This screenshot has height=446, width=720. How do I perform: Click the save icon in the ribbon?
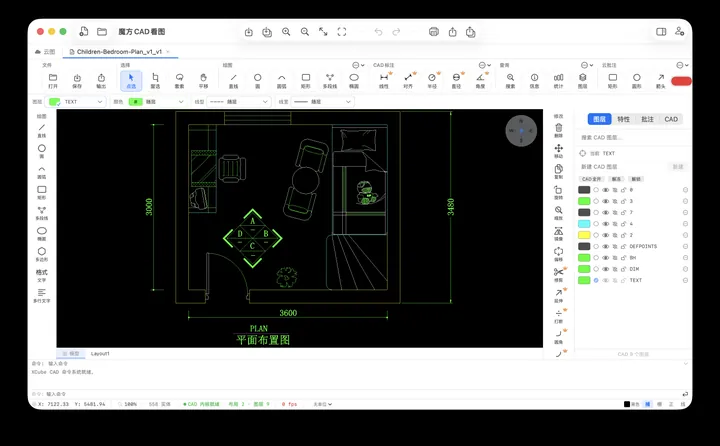click(x=77, y=81)
